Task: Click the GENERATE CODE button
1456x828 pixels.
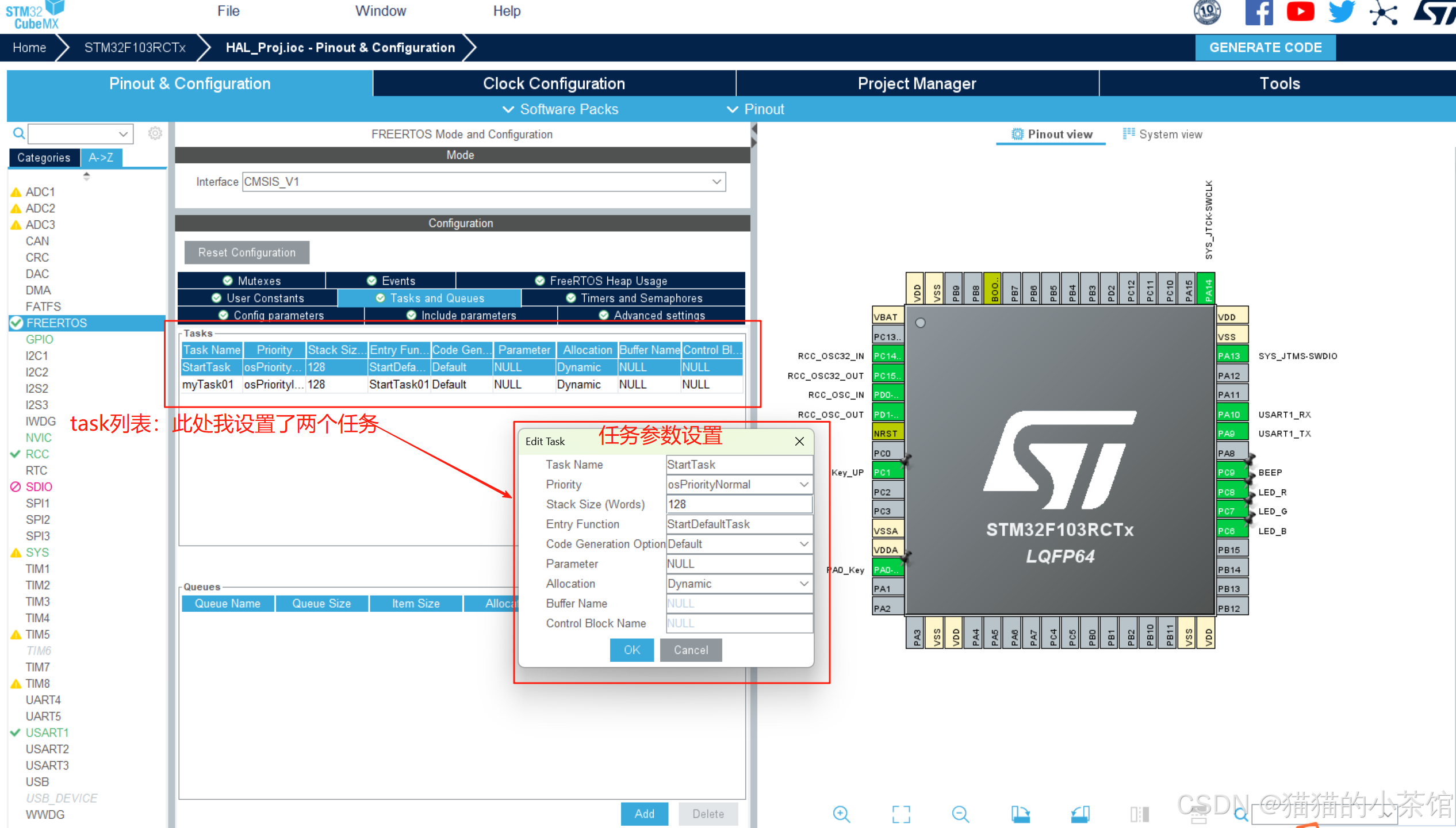Action: pos(1266,48)
